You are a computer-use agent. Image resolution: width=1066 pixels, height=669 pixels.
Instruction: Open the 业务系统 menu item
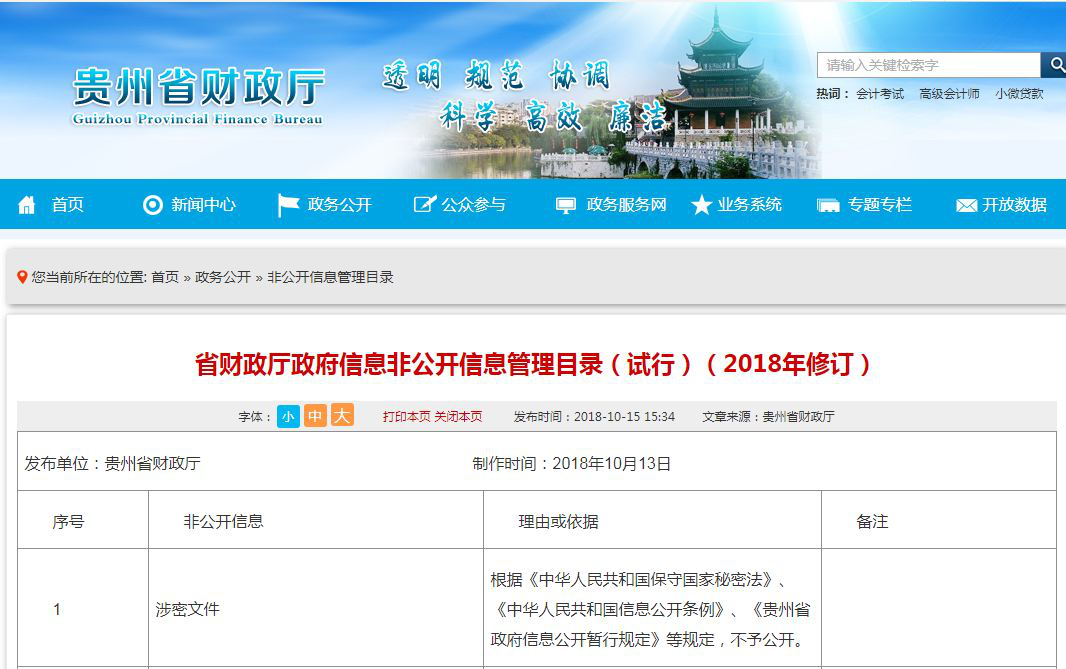click(x=749, y=205)
